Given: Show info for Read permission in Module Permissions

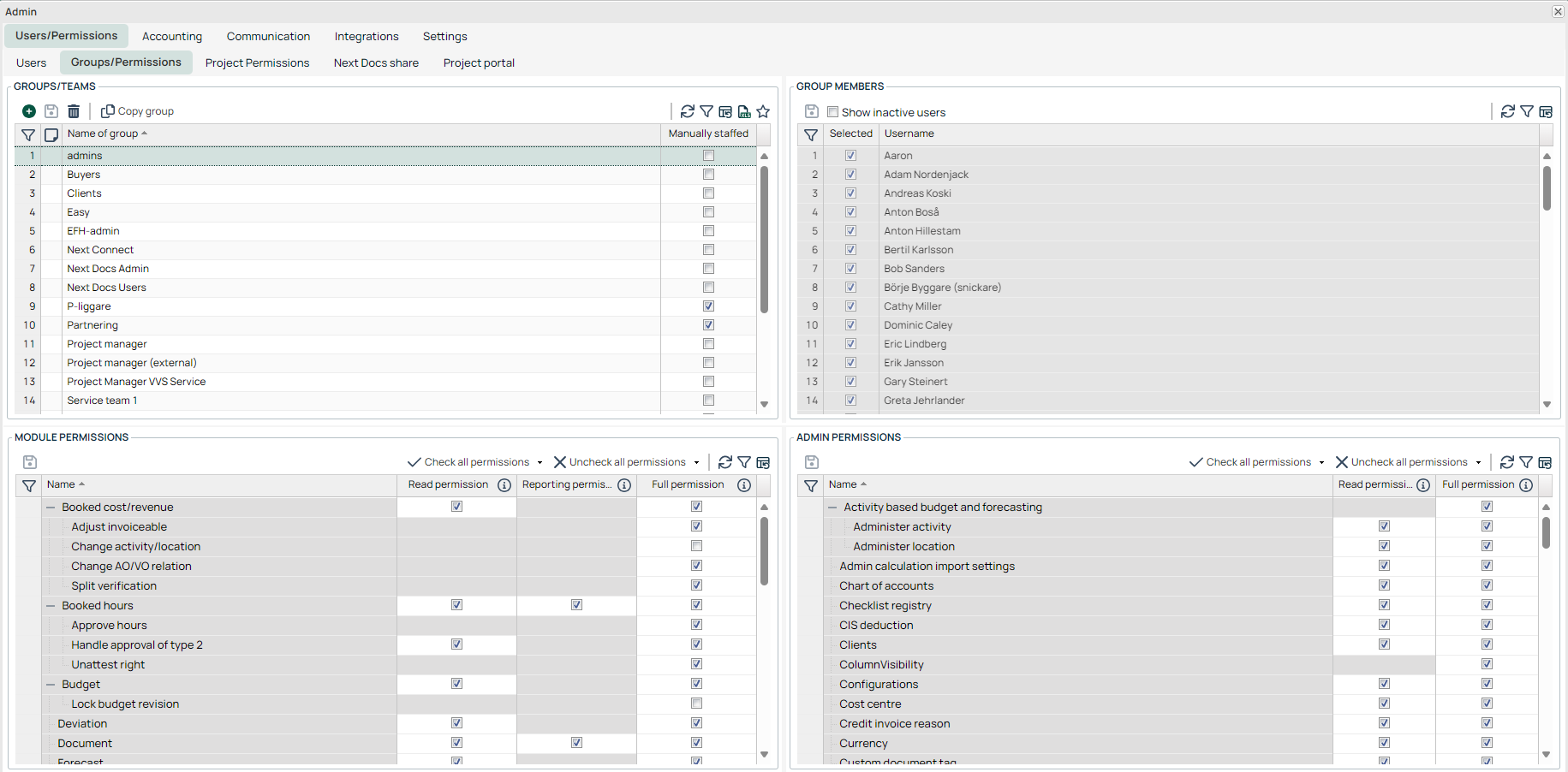Looking at the screenshot, I should tap(504, 485).
